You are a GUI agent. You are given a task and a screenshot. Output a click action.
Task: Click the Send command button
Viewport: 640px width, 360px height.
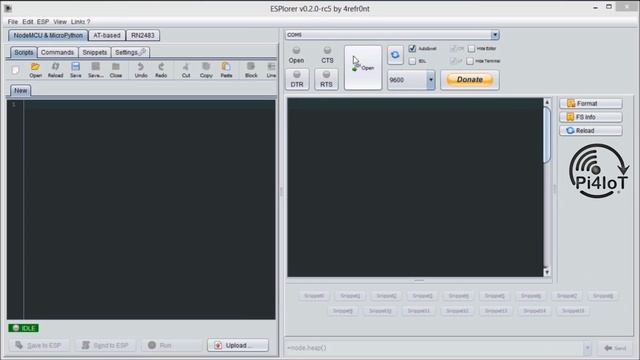(616, 348)
